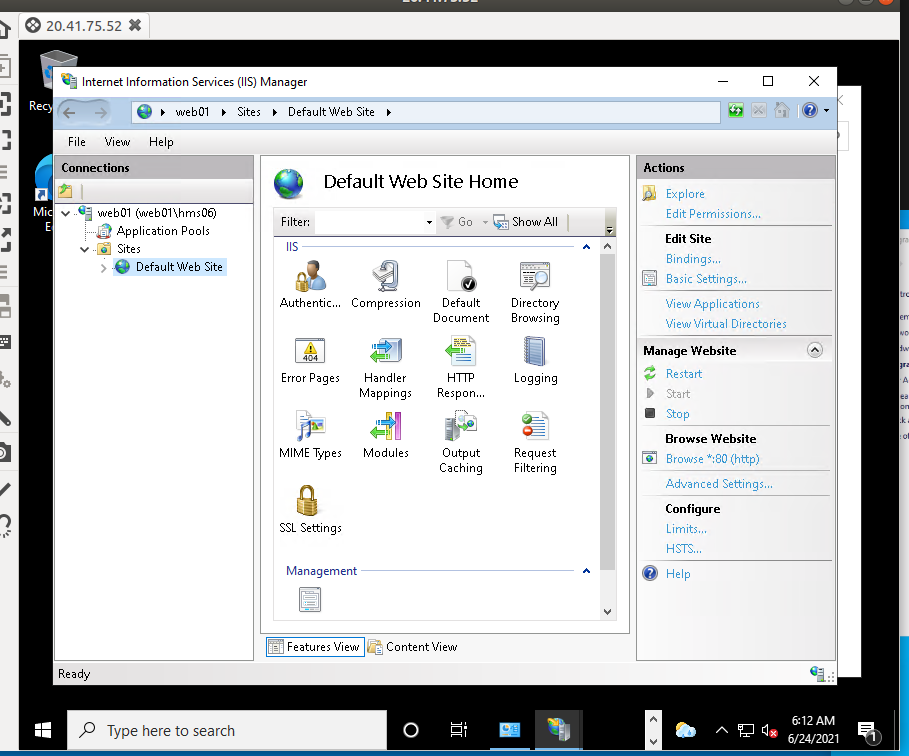Click Edit Permissions action
Image resolution: width=909 pixels, height=756 pixels.
(x=713, y=214)
